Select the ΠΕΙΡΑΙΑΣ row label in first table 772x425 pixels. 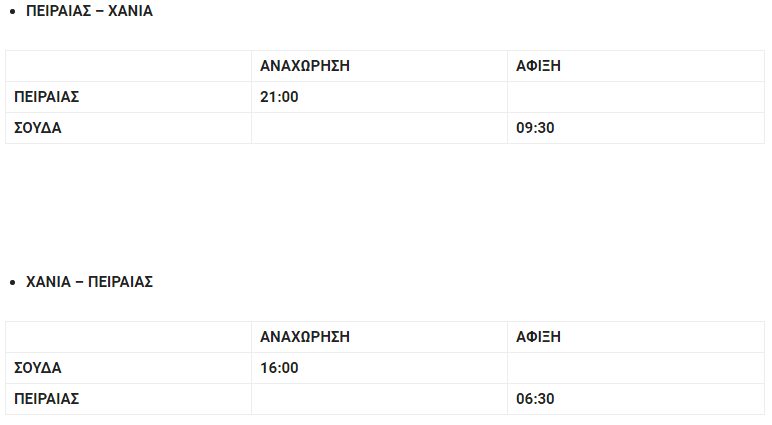[x=46, y=97]
